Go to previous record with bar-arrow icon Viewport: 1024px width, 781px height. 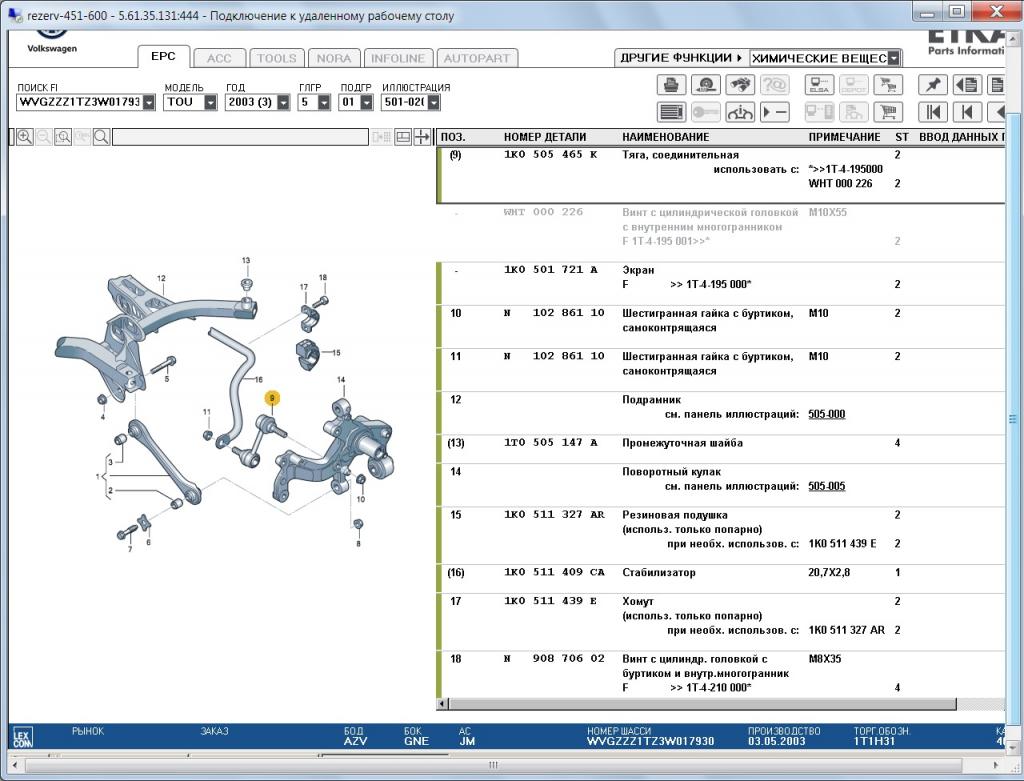coord(968,112)
